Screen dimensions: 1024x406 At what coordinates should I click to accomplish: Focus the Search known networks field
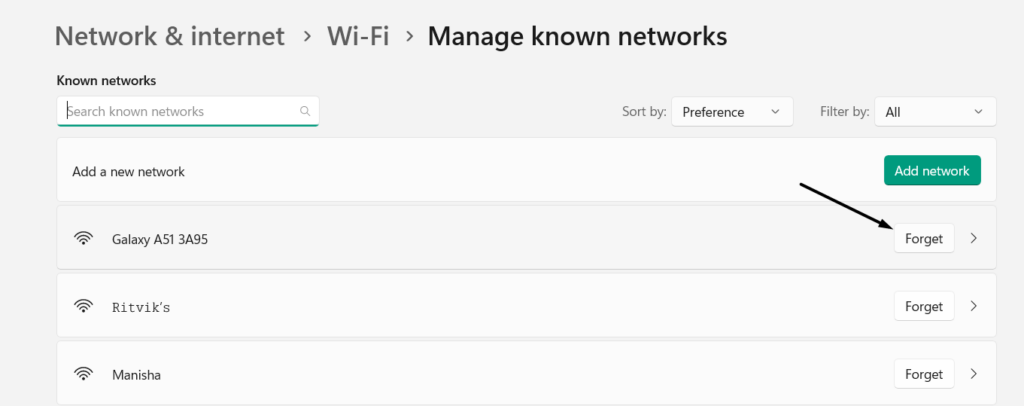point(180,112)
